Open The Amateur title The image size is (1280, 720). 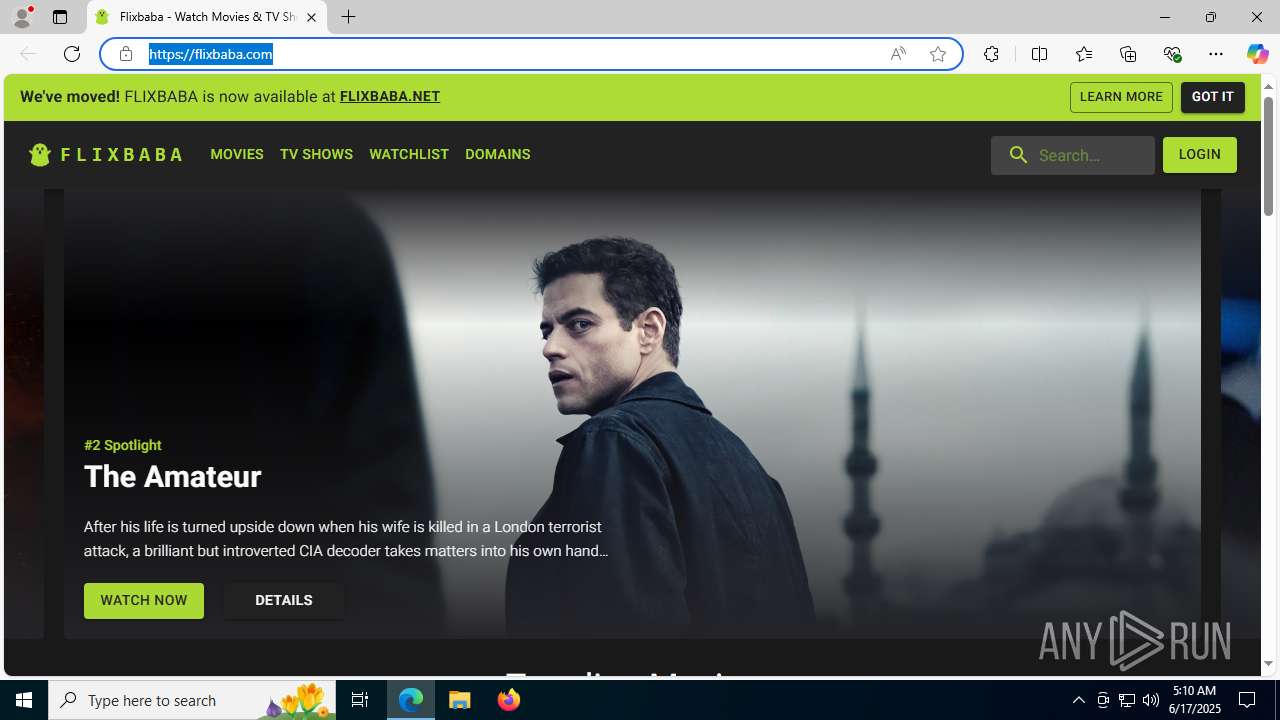172,477
